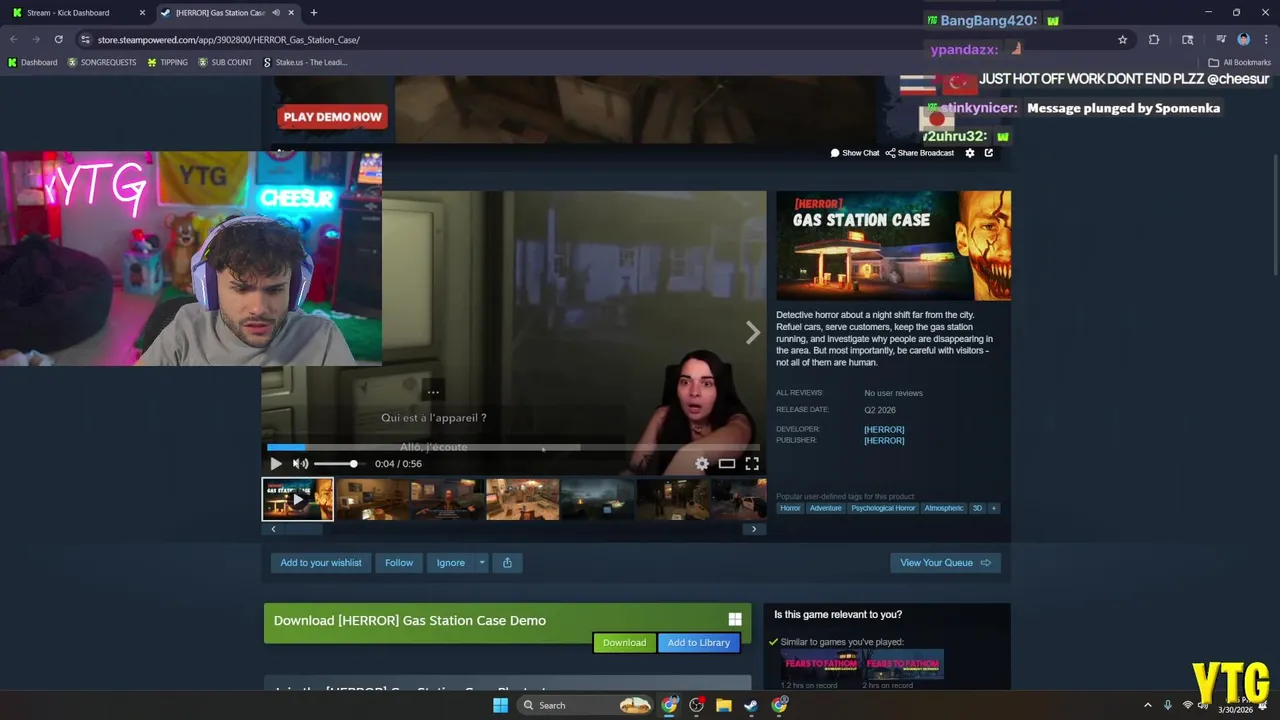The height and width of the screenshot is (720, 1280).
Task: View site information icon in address bar
Action: 86,40
